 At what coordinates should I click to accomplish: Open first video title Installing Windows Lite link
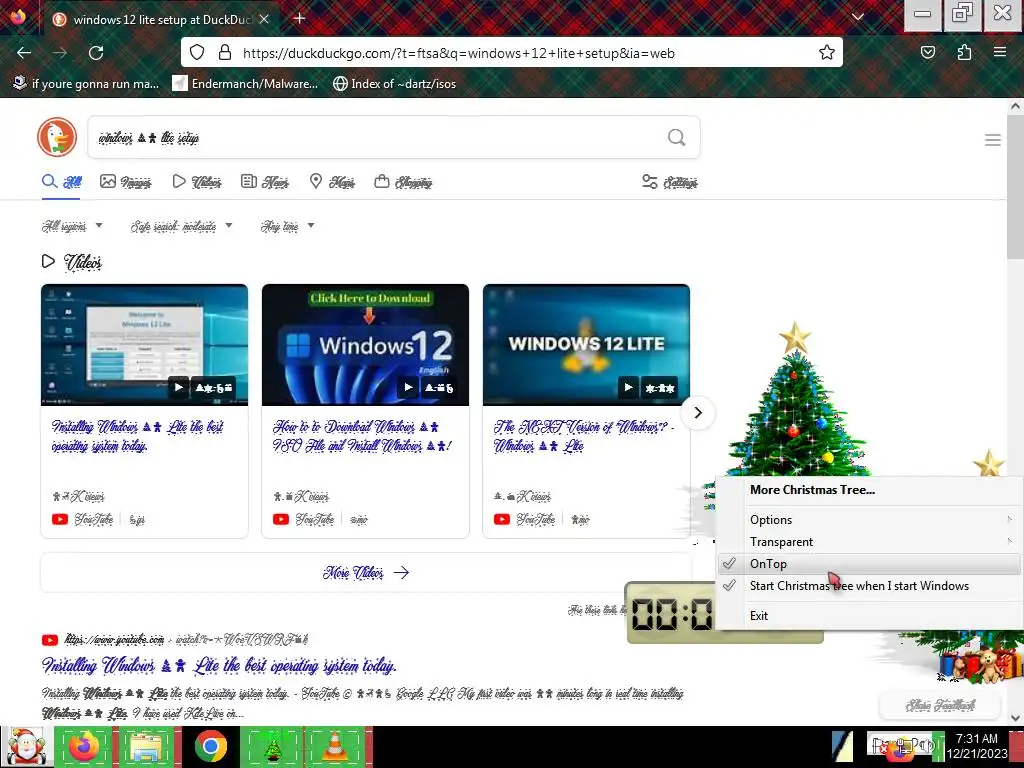click(x=137, y=436)
